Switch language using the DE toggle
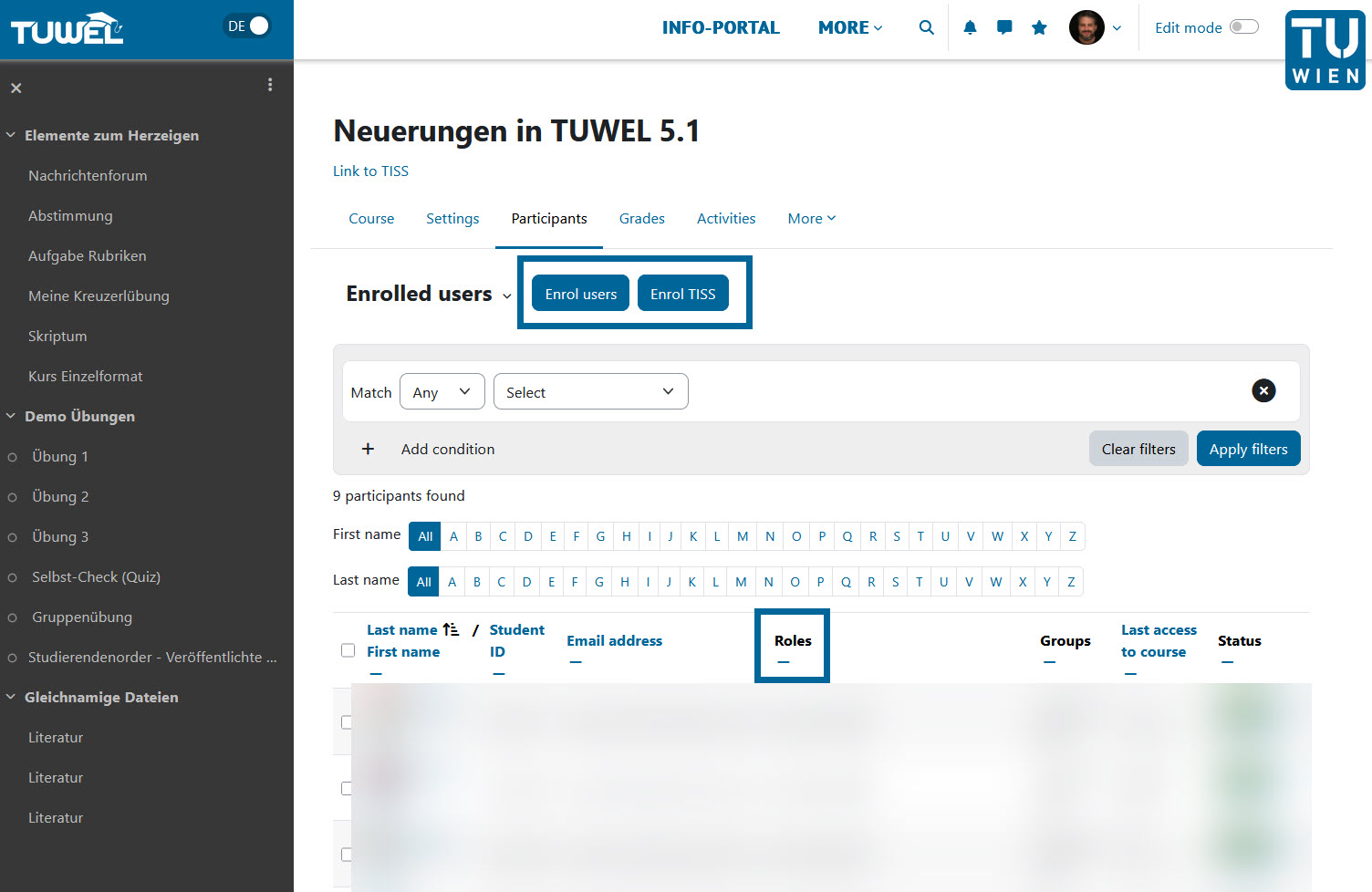 (x=246, y=26)
